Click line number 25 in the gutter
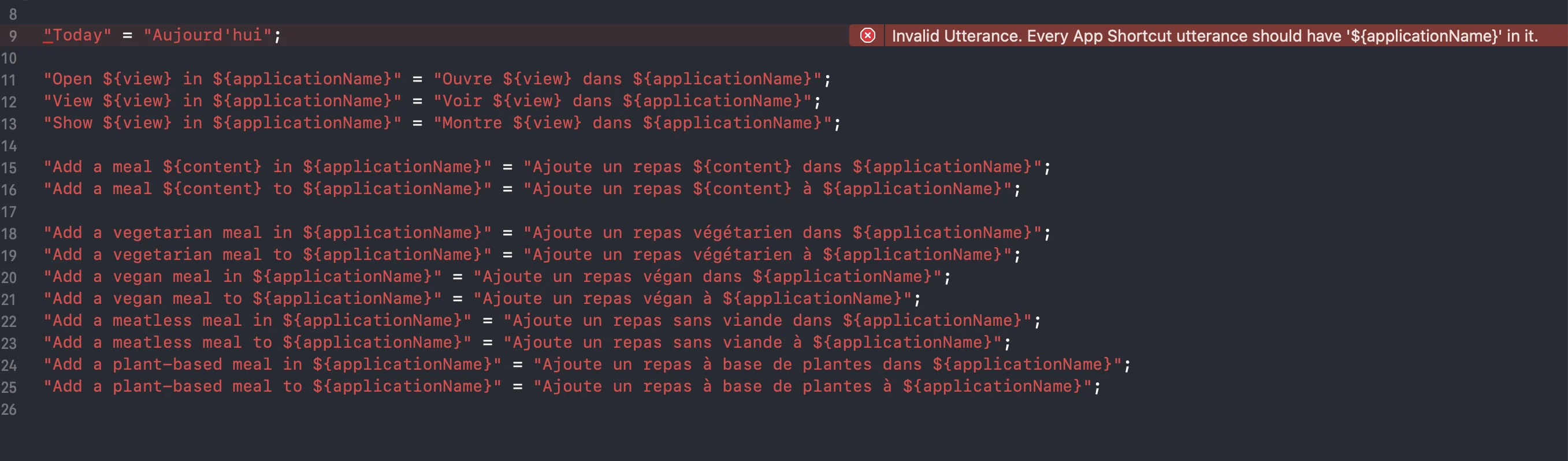Screen dimensions: 1568x461 pos(9,386)
